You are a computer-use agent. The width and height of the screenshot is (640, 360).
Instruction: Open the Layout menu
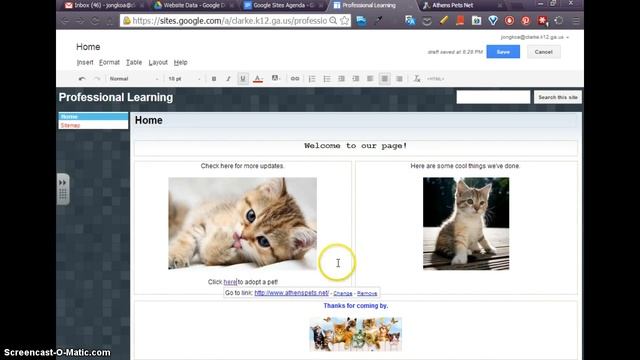coord(158,62)
